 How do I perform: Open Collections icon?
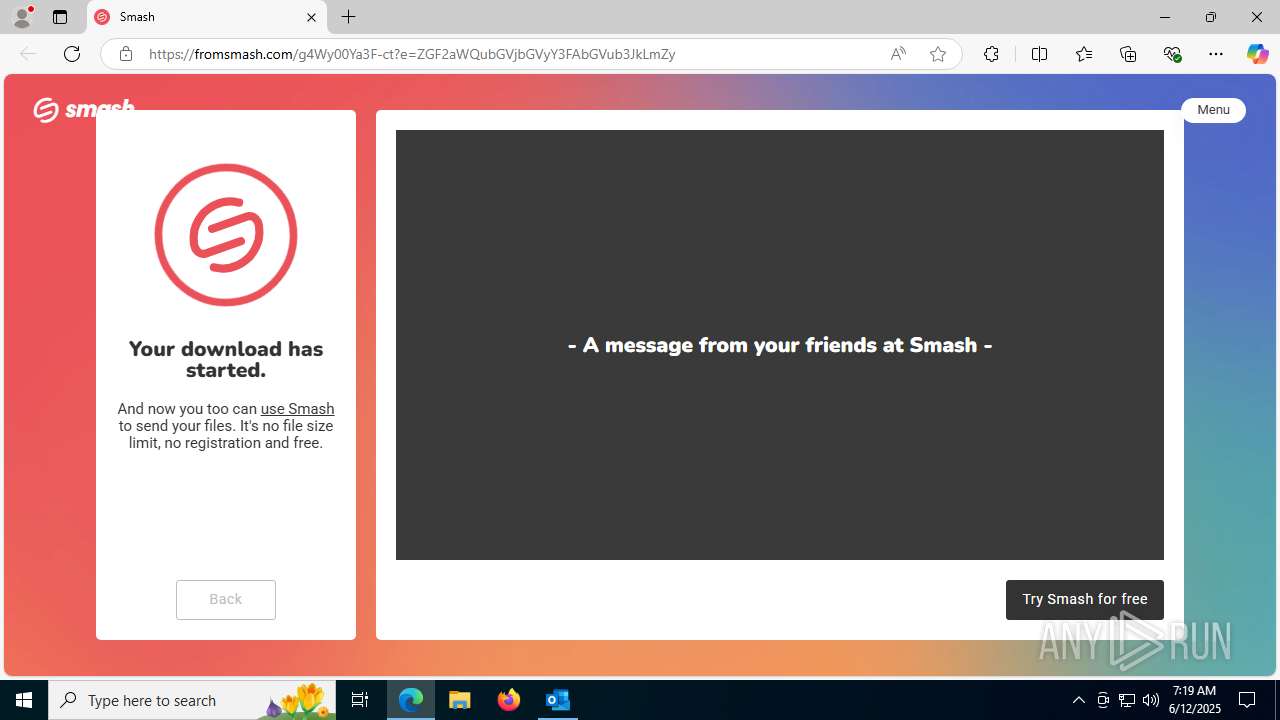[x=1128, y=54]
